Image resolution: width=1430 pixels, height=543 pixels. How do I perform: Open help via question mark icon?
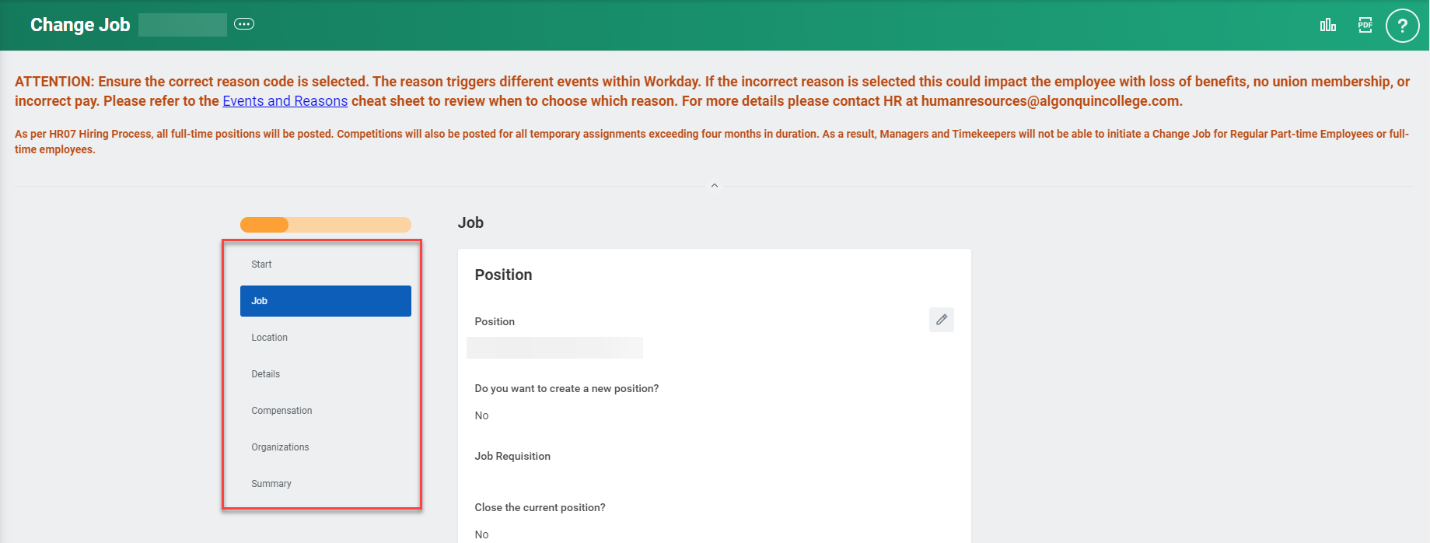pyautogui.click(x=1402, y=25)
